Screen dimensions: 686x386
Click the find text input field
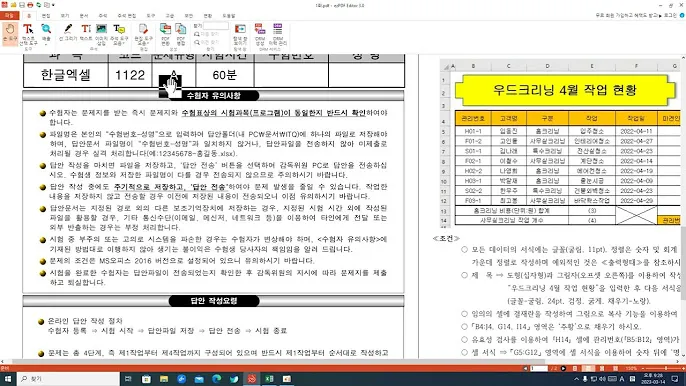(x=216, y=26)
